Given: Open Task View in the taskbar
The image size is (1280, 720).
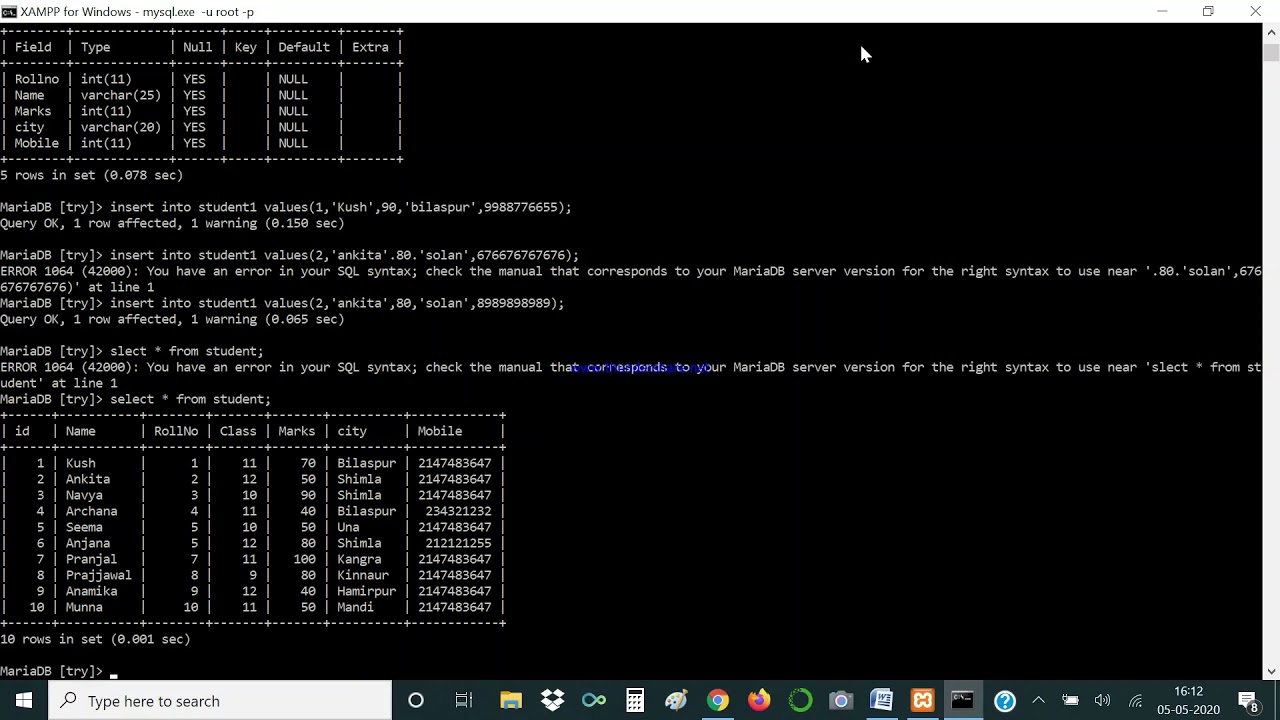Looking at the screenshot, I should pyautogui.click(x=463, y=700).
